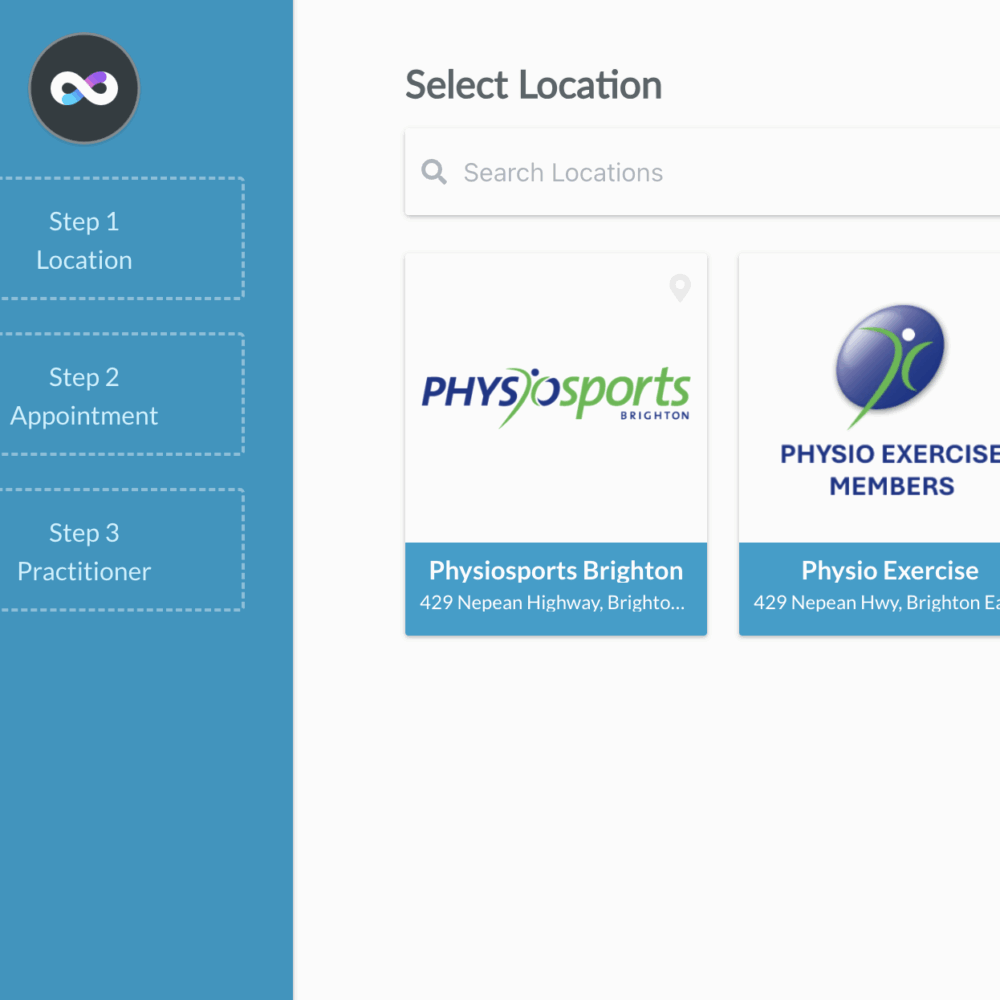Click the "Practitioner" label in the sidebar
This screenshot has height=1000, width=1000.
(x=84, y=572)
